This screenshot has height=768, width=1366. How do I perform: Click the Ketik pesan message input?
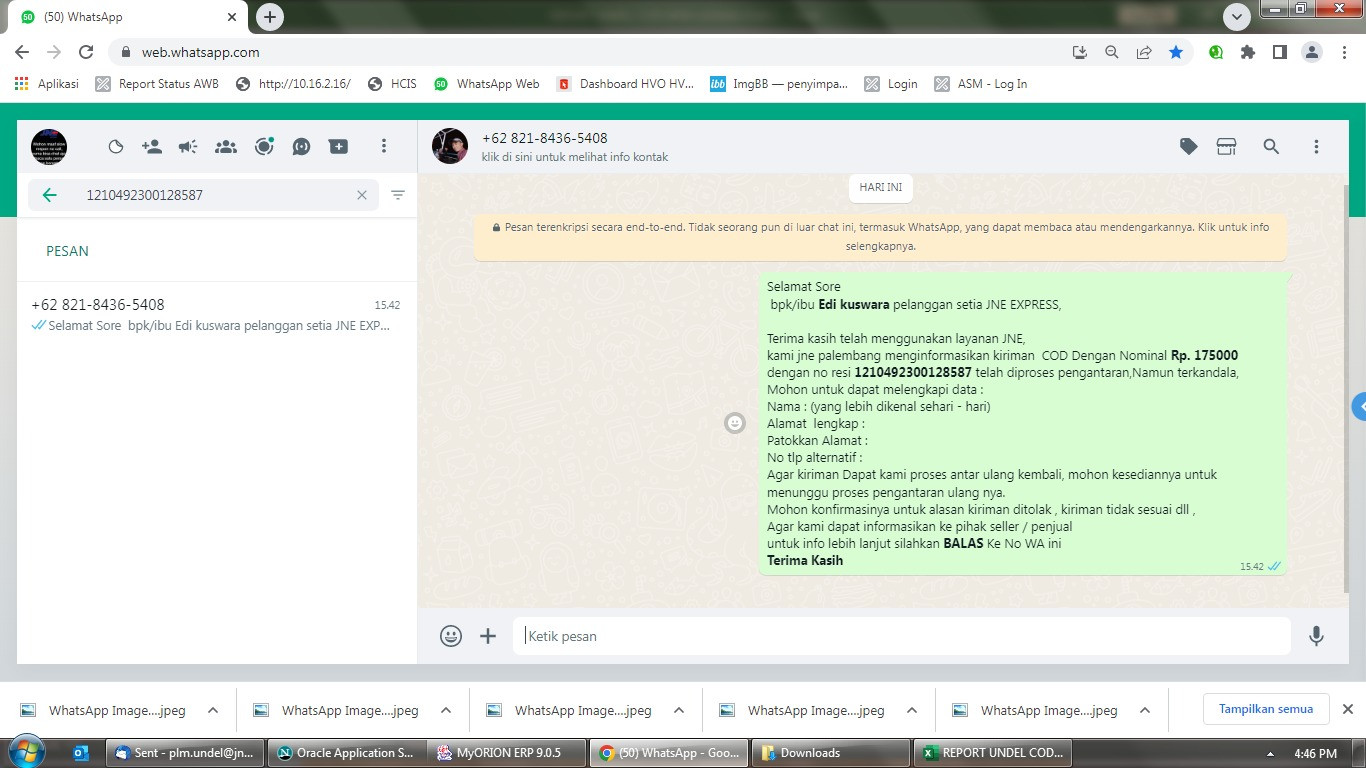point(902,636)
